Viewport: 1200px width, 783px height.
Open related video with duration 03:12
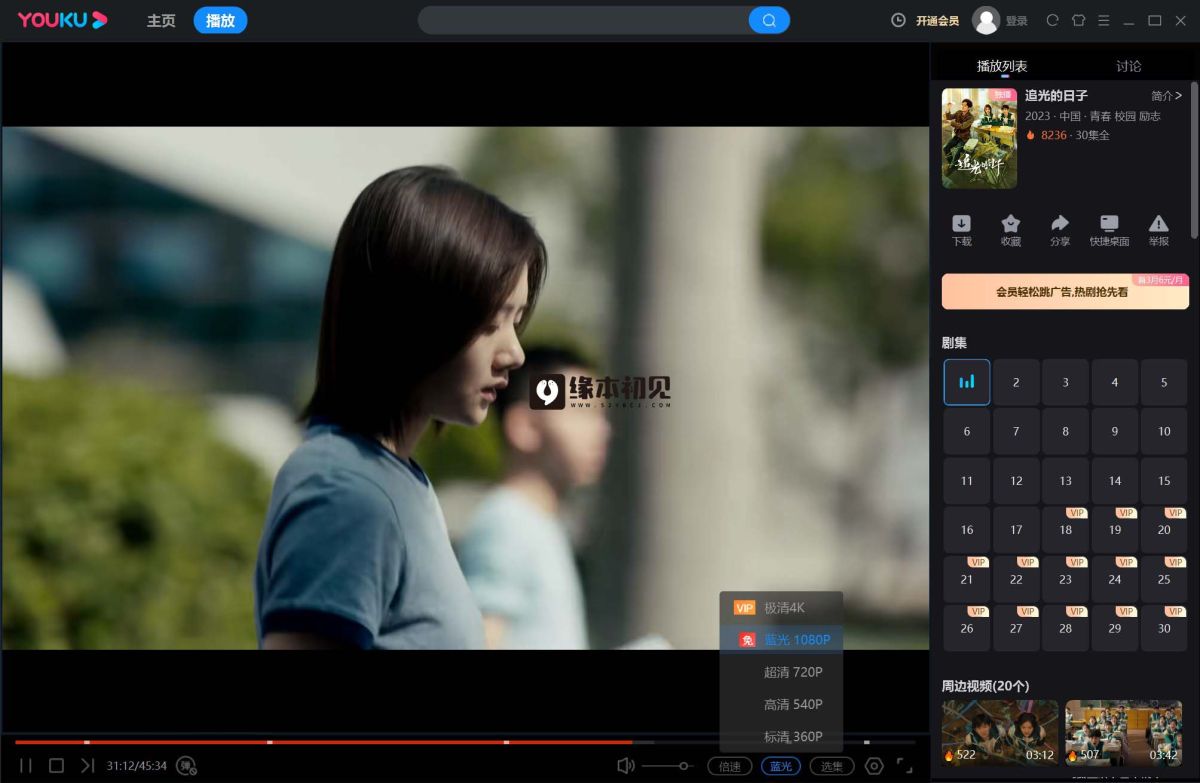pos(1000,733)
